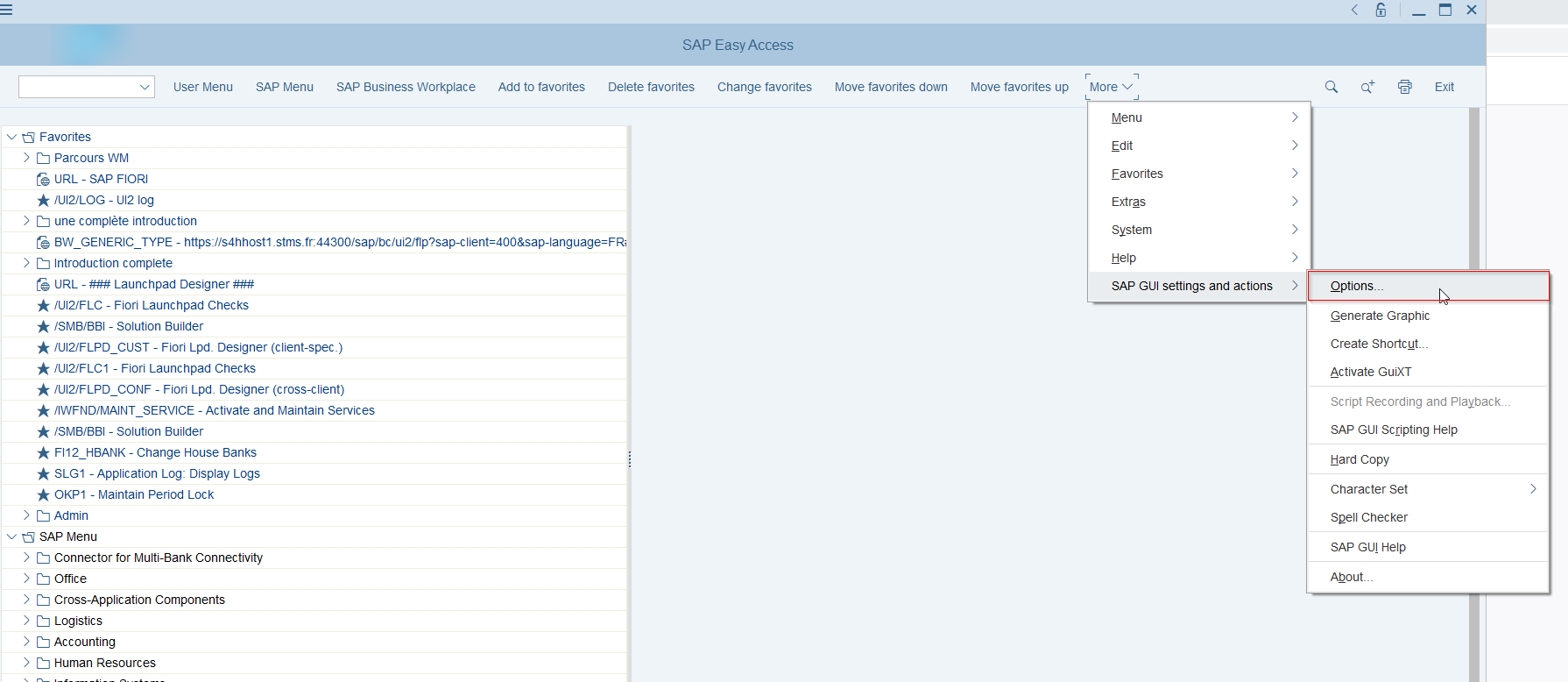Click the Office folder icon
Screen dimensions: 1568x682
pyautogui.click(x=43, y=579)
